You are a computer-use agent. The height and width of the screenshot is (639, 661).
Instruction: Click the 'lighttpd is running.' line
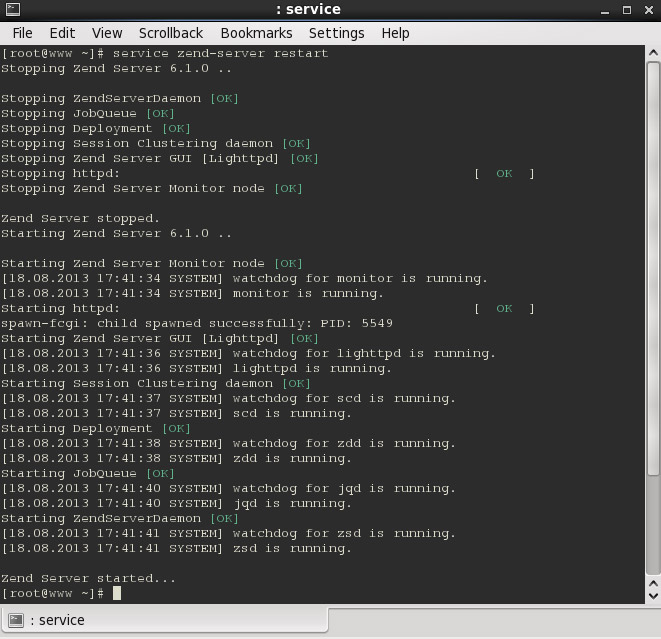196,368
